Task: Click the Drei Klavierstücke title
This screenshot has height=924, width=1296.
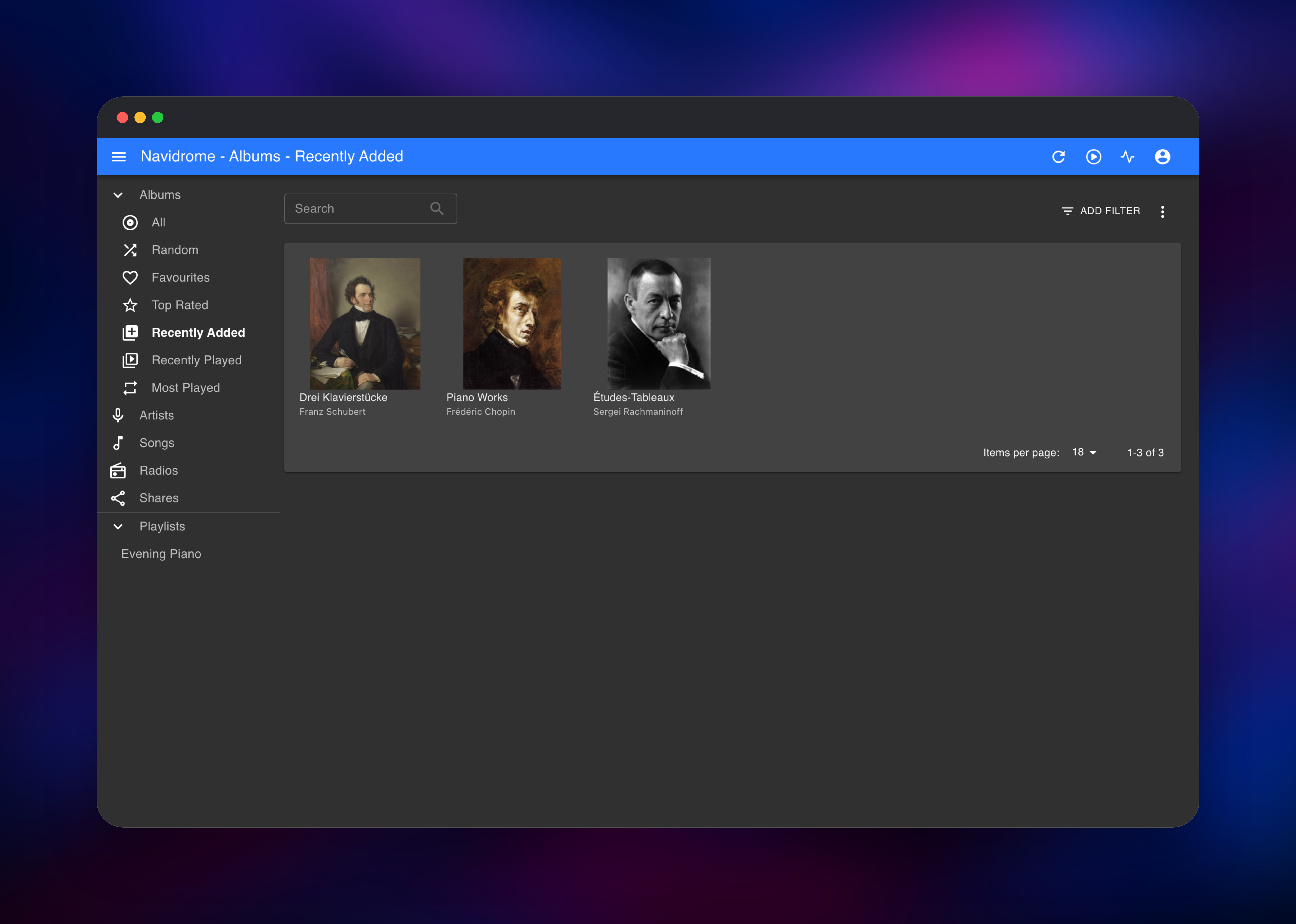Action: [x=343, y=398]
